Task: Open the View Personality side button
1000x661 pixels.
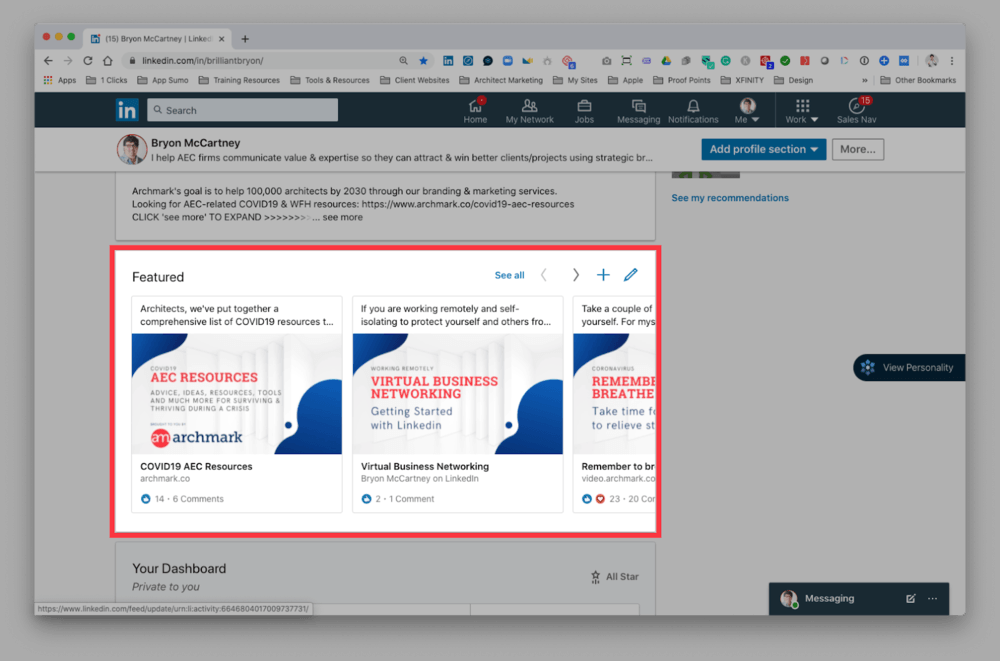Action: click(909, 368)
